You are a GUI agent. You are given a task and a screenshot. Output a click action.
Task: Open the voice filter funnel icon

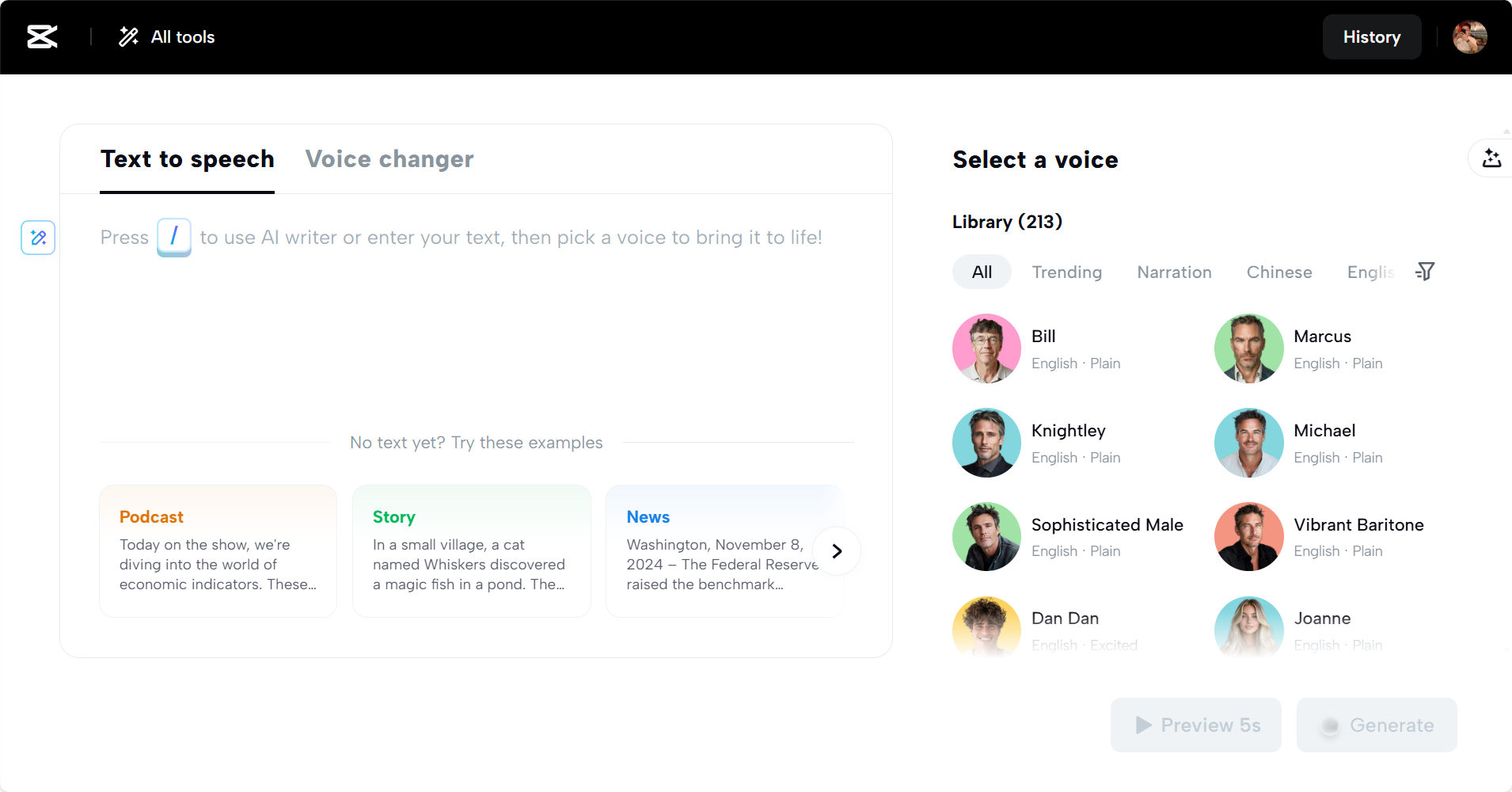tap(1425, 272)
